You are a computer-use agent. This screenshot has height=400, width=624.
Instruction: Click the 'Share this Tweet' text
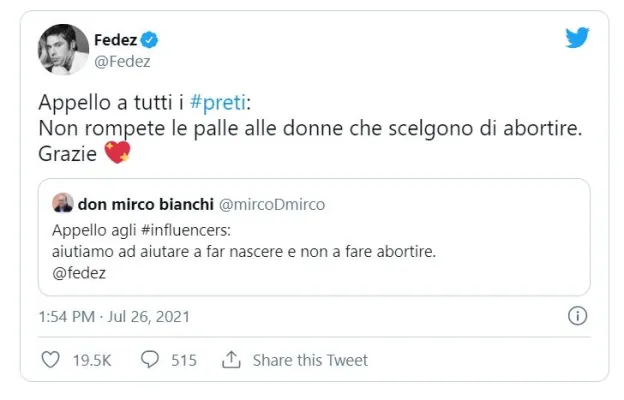click(x=310, y=360)
